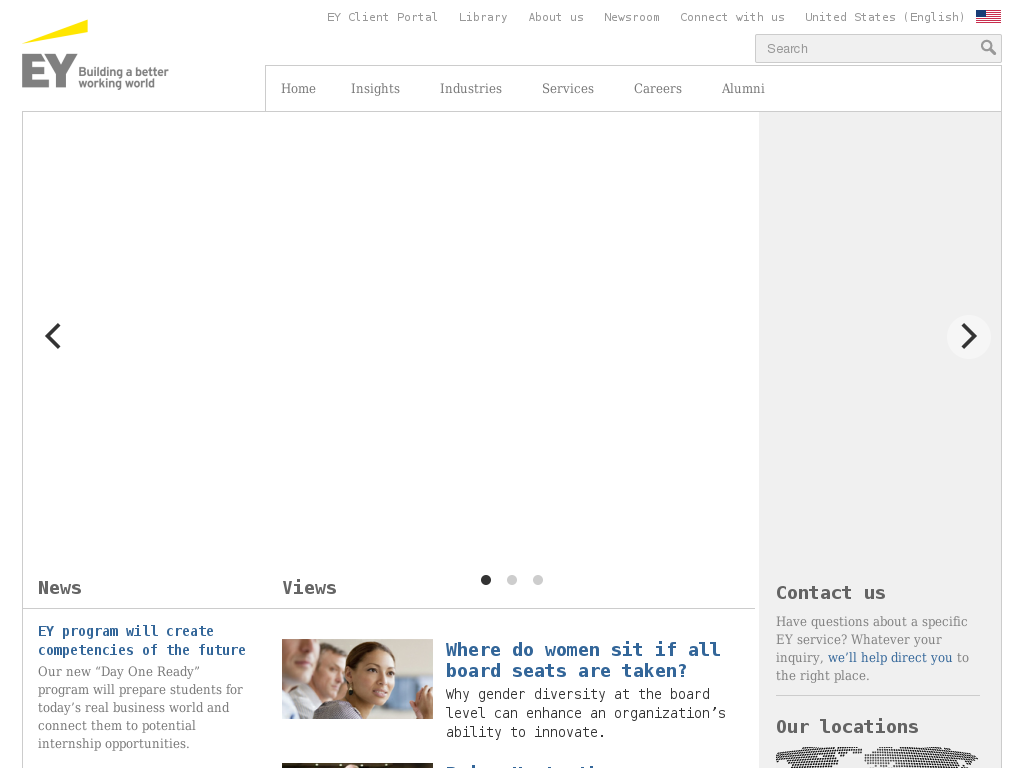Open the Insights menu
The width and height of the screenshot is (1024, 768).
376,88
